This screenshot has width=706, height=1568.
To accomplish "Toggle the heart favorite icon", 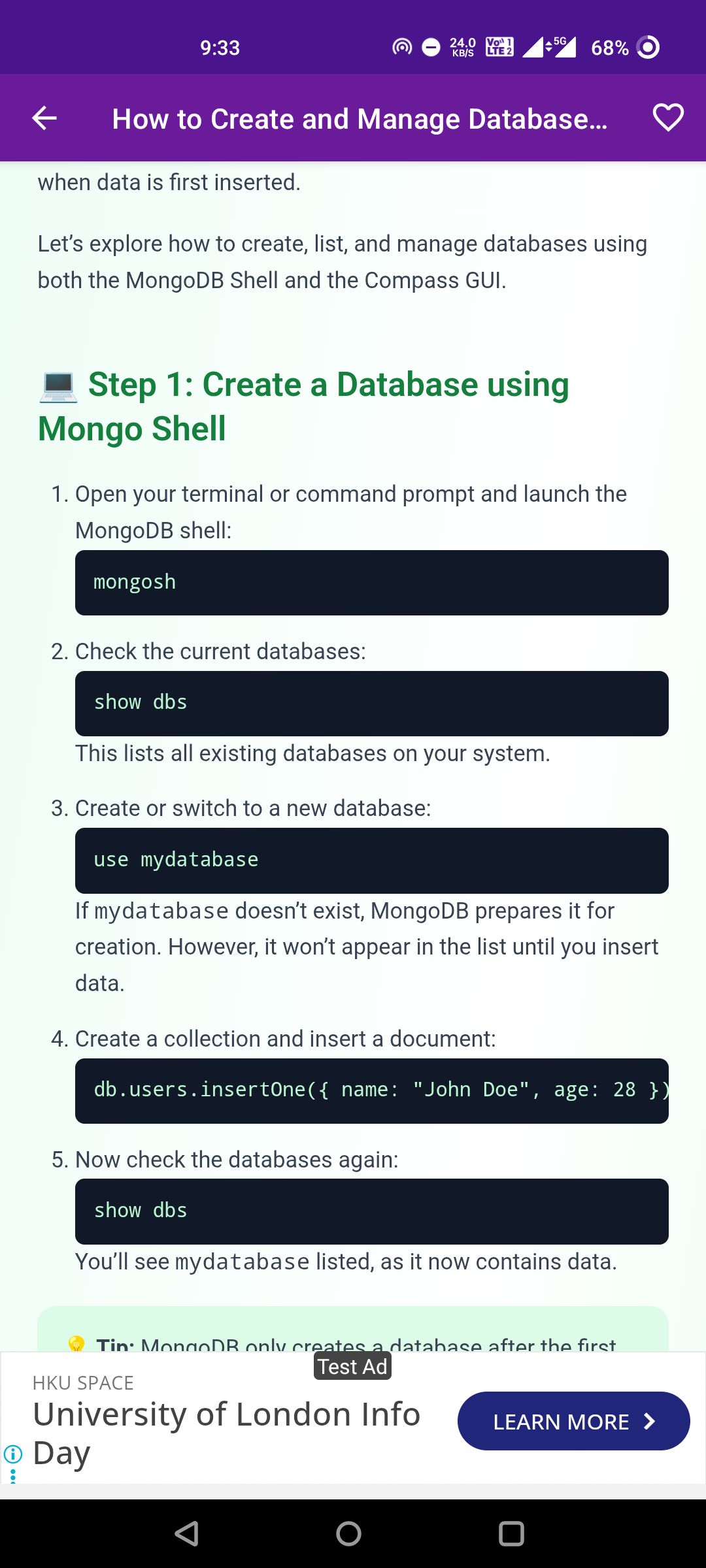I will [668, 118].
